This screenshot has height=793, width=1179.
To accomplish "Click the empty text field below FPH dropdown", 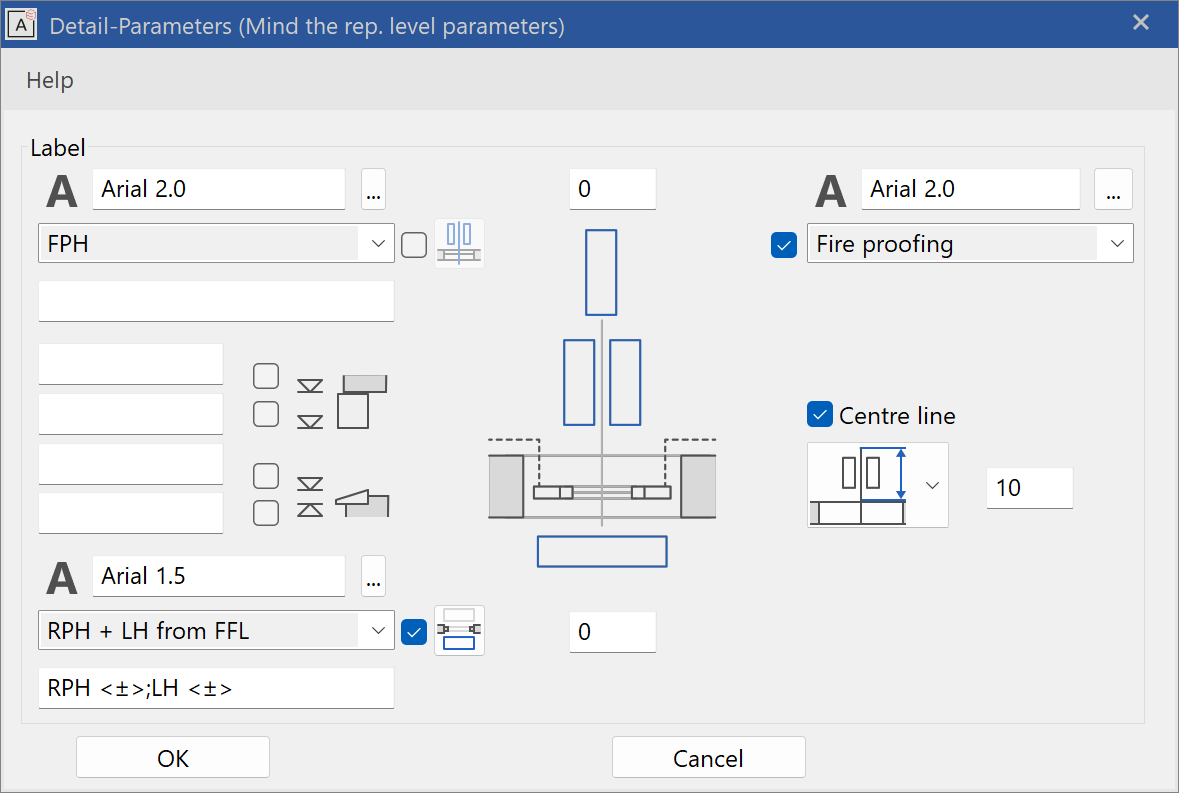I will click(217, 301).
